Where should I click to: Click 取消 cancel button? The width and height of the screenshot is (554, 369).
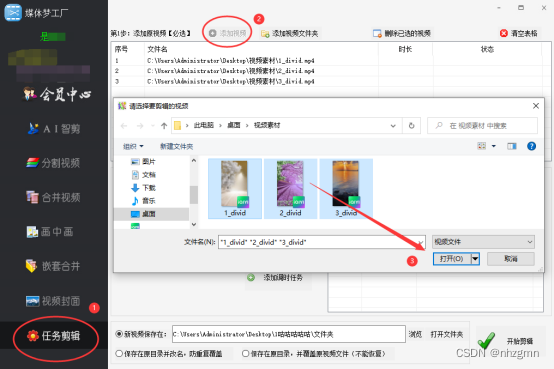[x=511, y=259]
